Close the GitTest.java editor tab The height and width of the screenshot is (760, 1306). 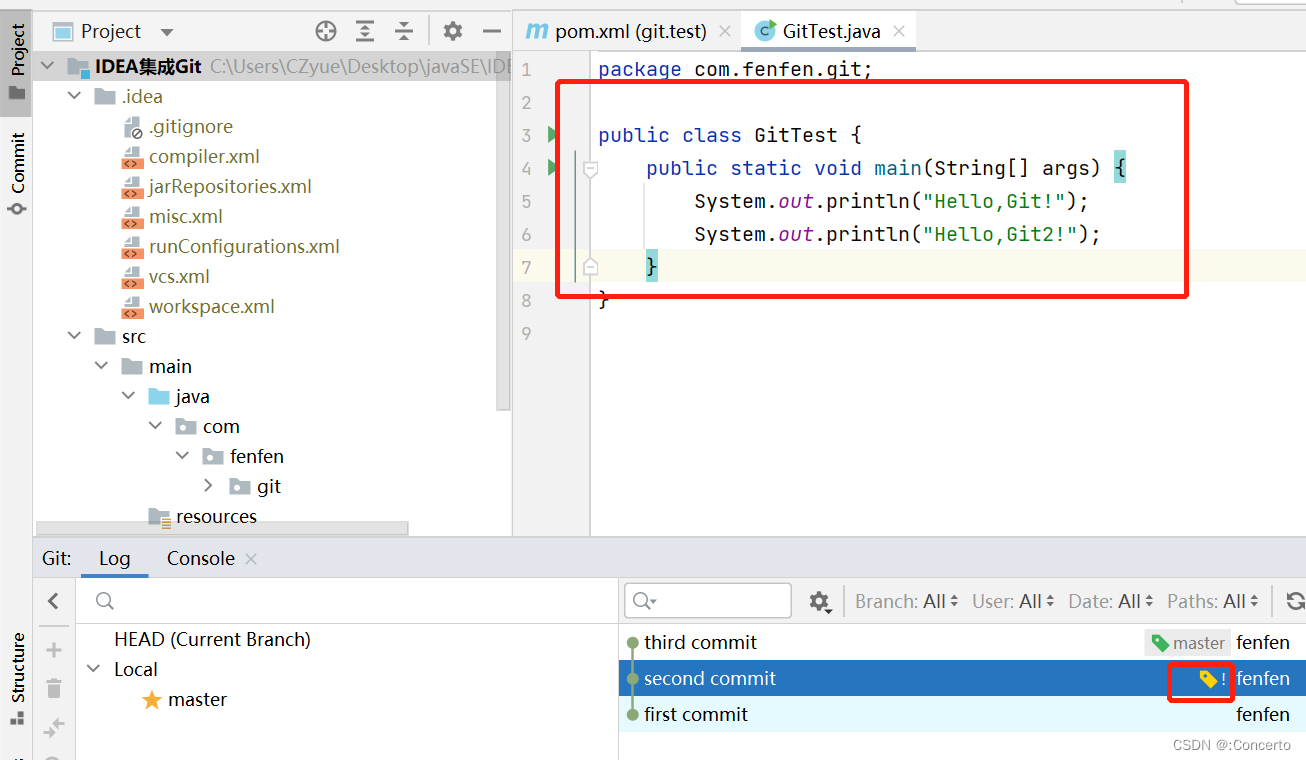tap(899, 31)
